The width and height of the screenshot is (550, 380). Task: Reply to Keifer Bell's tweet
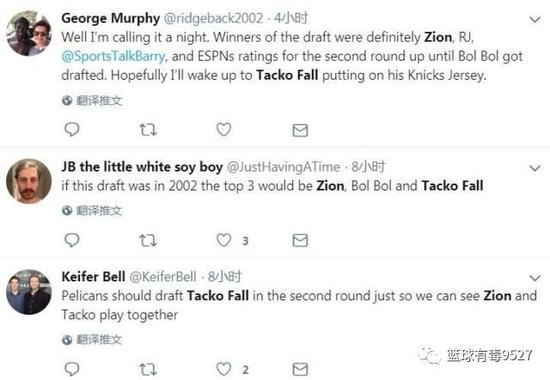(x=72, y=369)
